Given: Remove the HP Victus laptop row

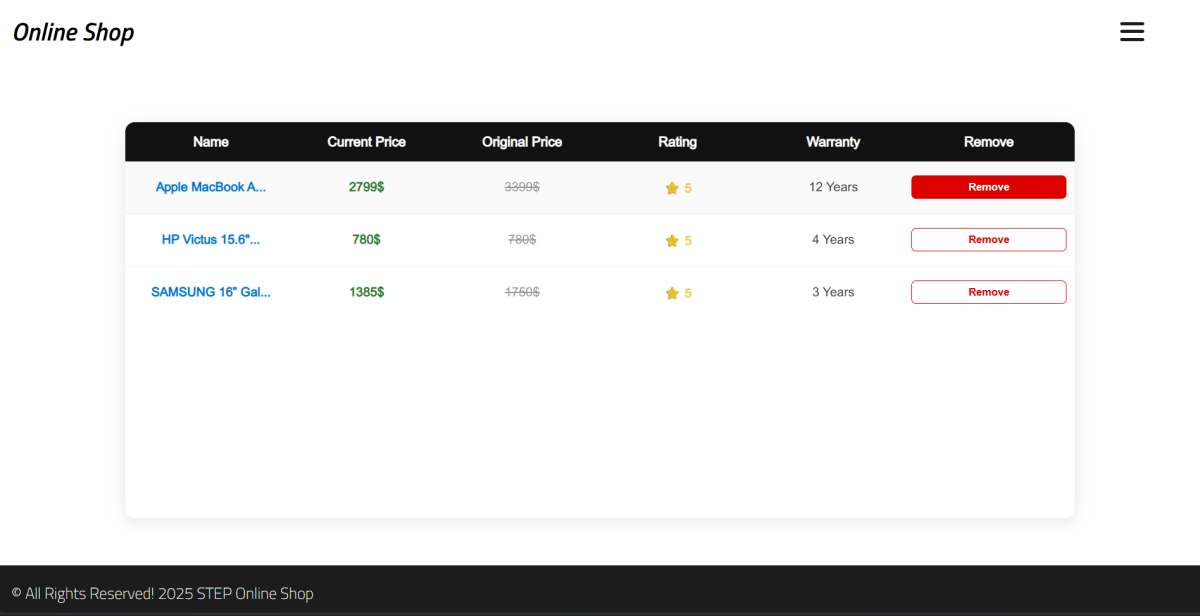Looking at the screenshot, I should pyautogui.click(x=988, y=240).
